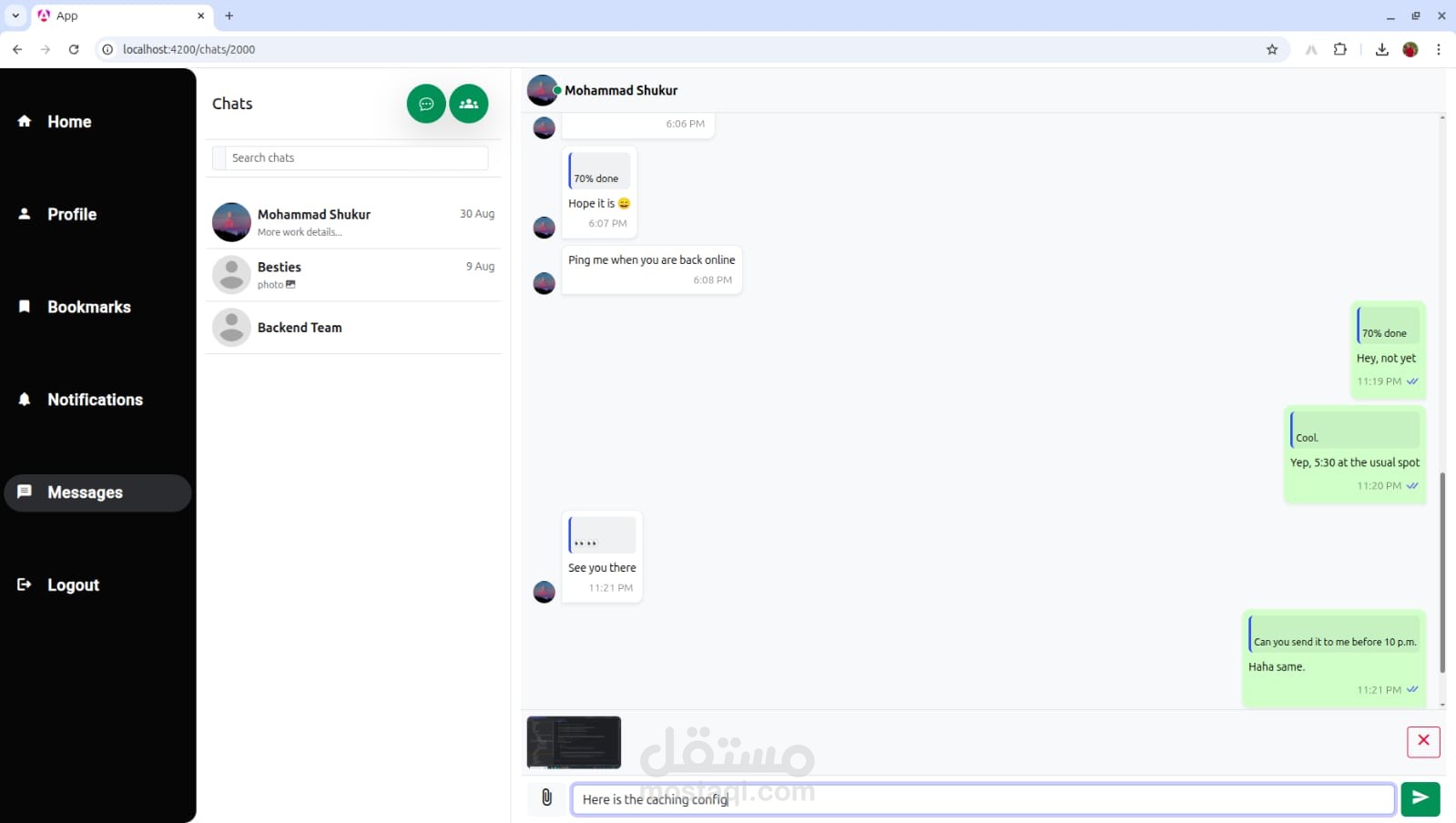The width and height of the screenshot is (1456, 823).
Task: Open the browser extensions puzzle icon
Action: 1340,49
